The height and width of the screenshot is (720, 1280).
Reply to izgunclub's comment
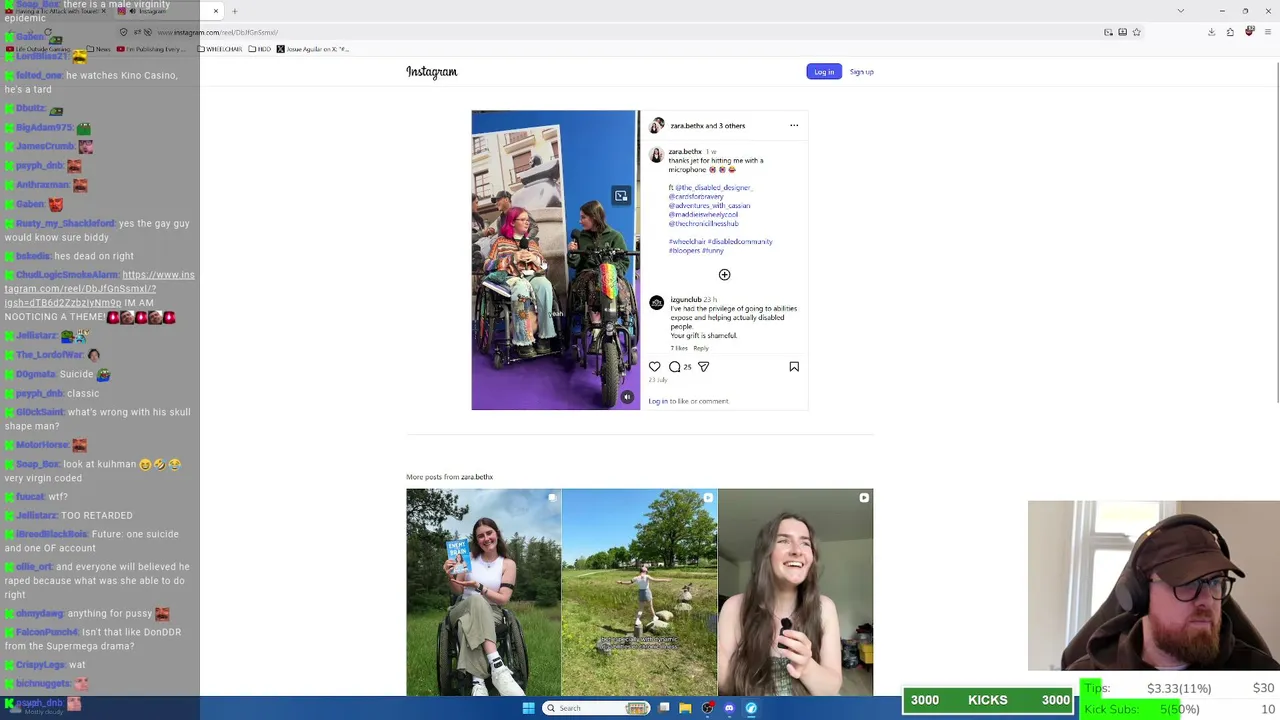tap(701, 348)
